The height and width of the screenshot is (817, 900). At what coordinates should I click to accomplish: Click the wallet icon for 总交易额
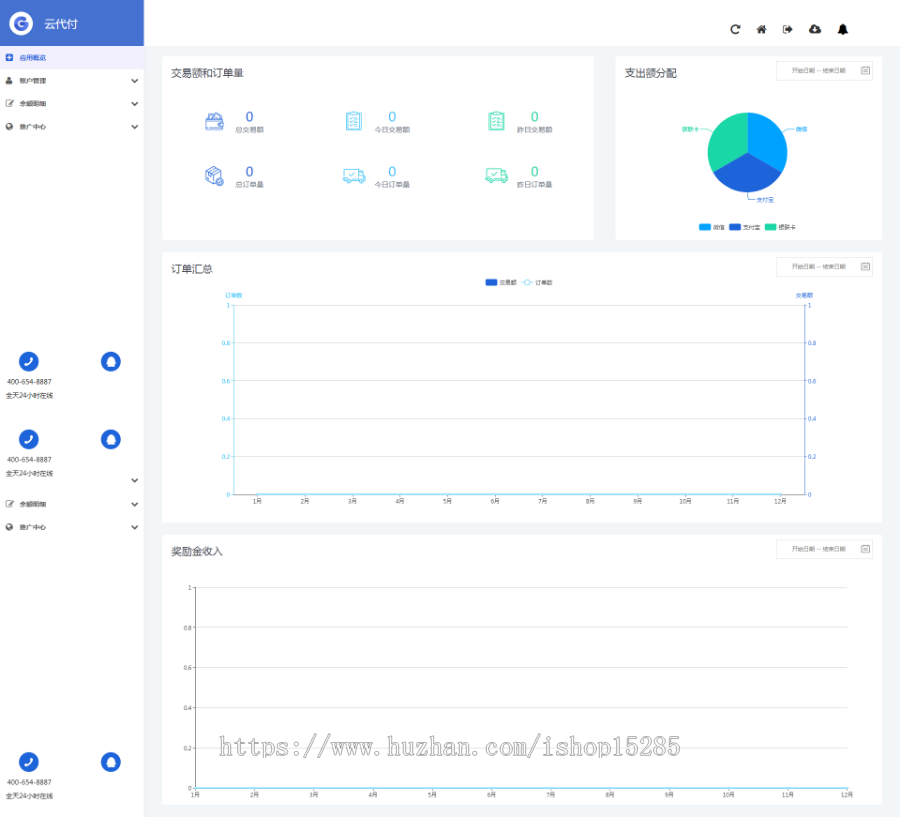[214, 122]
